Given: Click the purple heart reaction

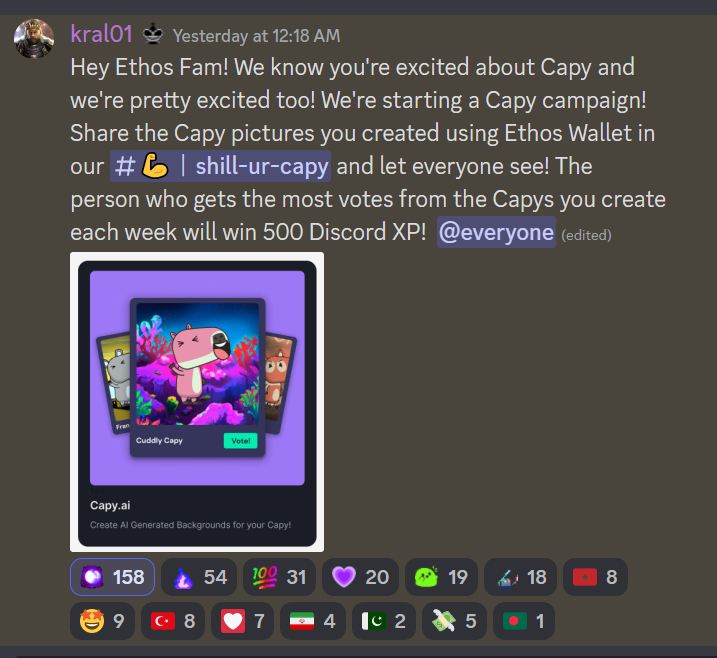Looking at the screenshot, I should point(360,577).
